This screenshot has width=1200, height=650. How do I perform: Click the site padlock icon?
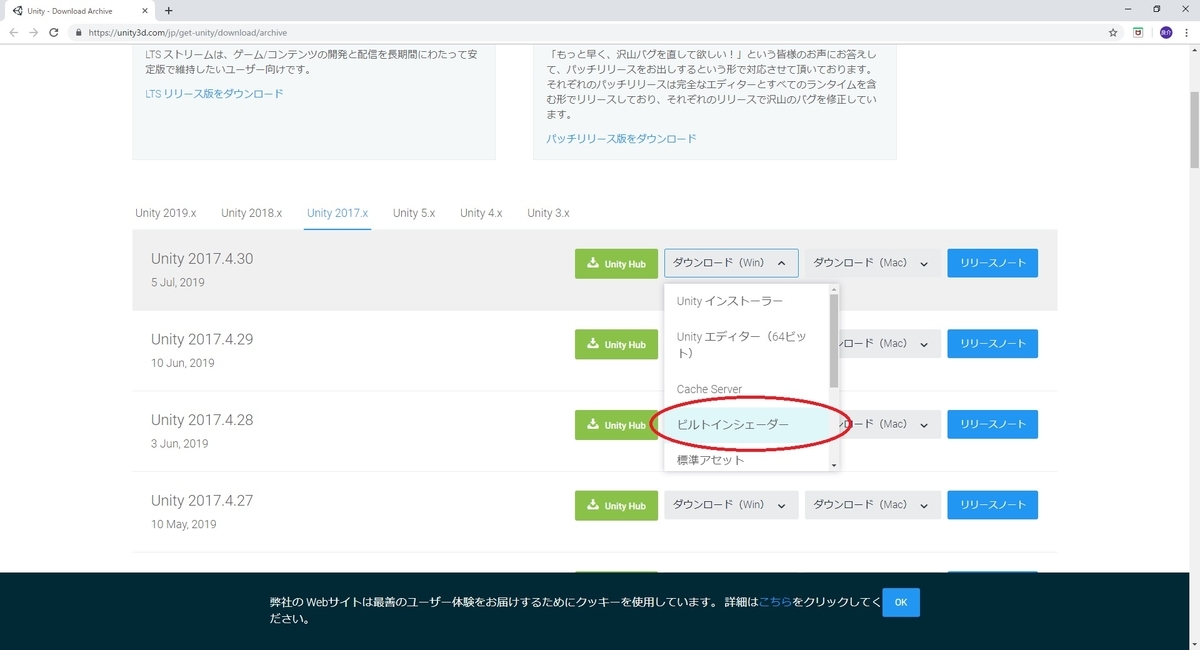79,32
